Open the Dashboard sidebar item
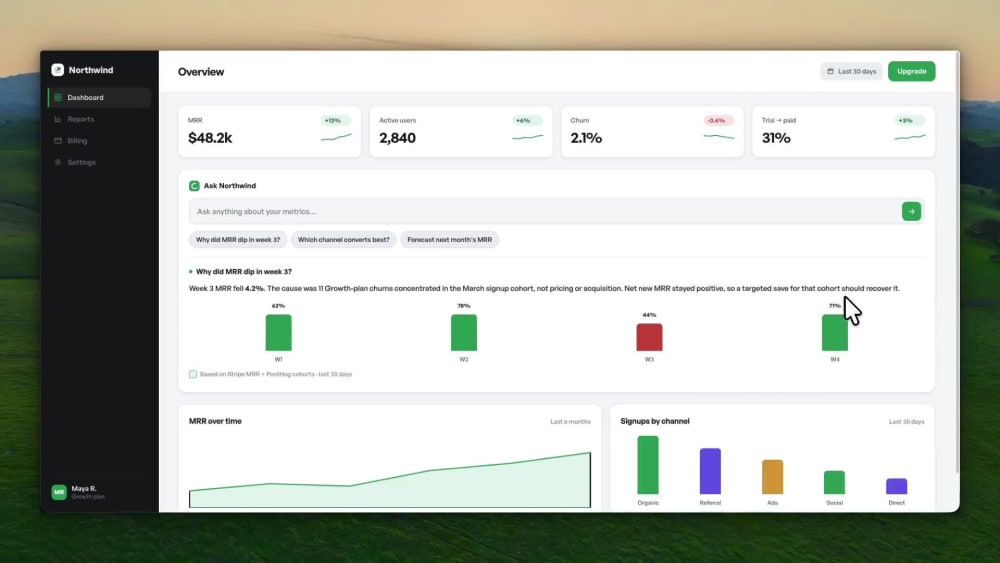Viewport: 1000px width, 563px height. (x=99, y=98)
